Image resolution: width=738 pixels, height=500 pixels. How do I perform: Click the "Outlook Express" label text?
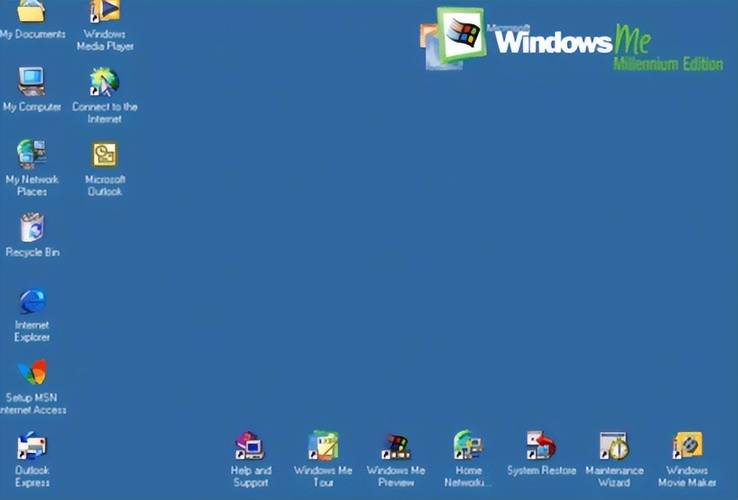[x=32, y=476]
